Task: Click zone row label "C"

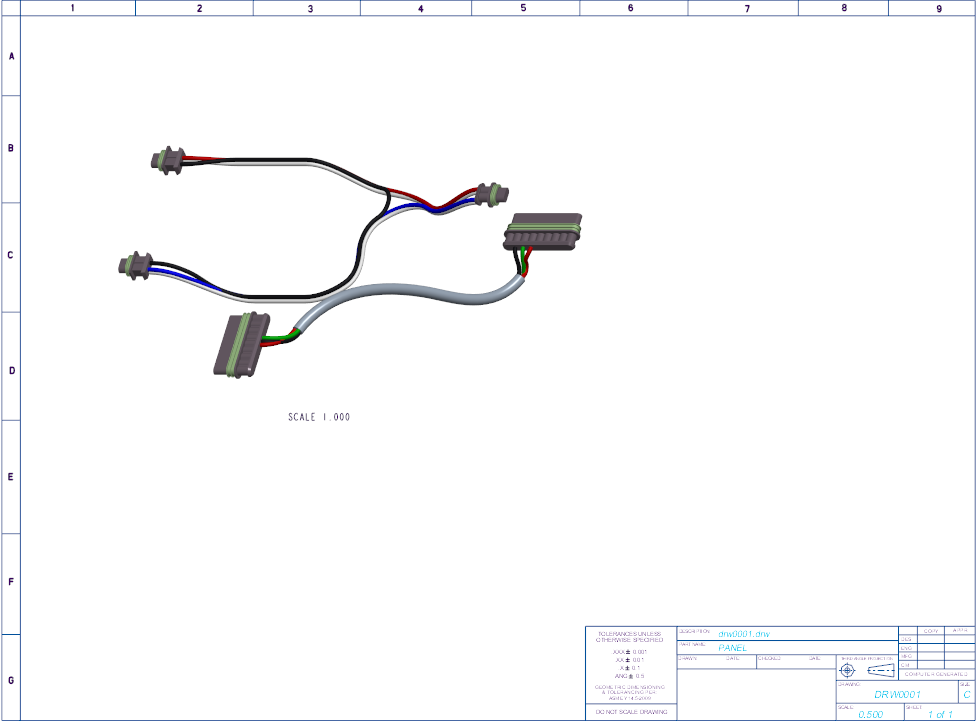Action: [10, 255]
